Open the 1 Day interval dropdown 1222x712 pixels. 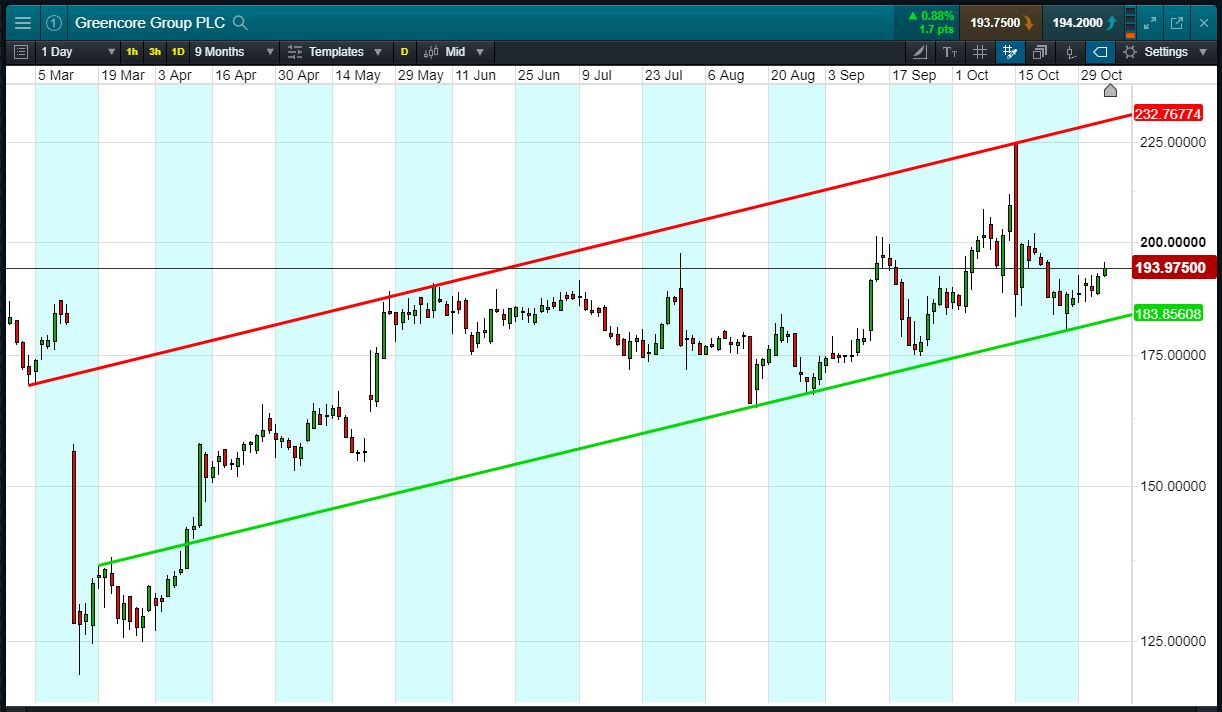[76, 52]
